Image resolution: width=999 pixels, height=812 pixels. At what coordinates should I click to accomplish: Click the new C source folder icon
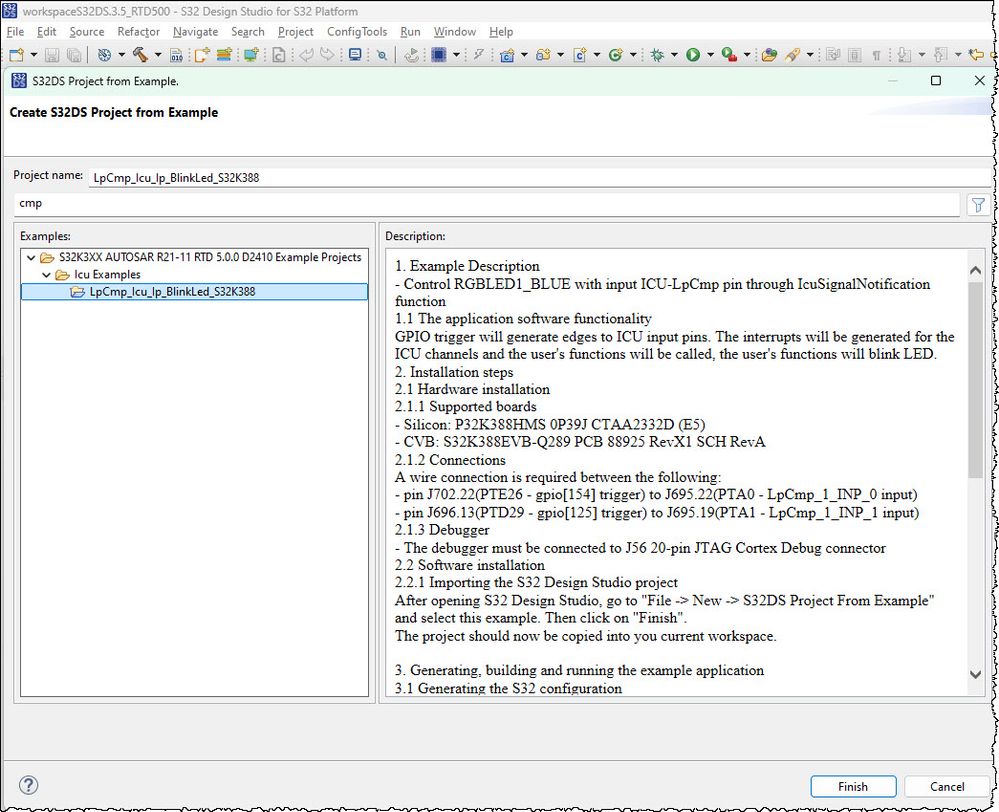click(x=543, y=55)
